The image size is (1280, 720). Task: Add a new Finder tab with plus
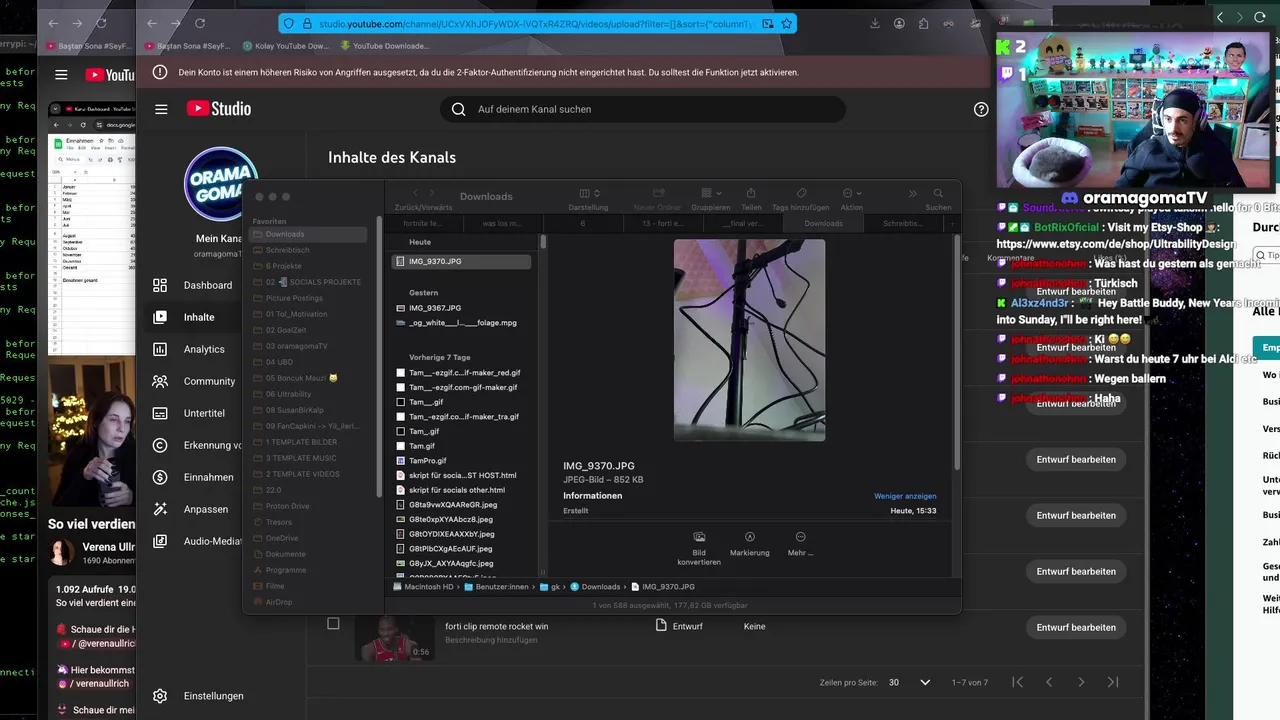[x=951, y=224]
